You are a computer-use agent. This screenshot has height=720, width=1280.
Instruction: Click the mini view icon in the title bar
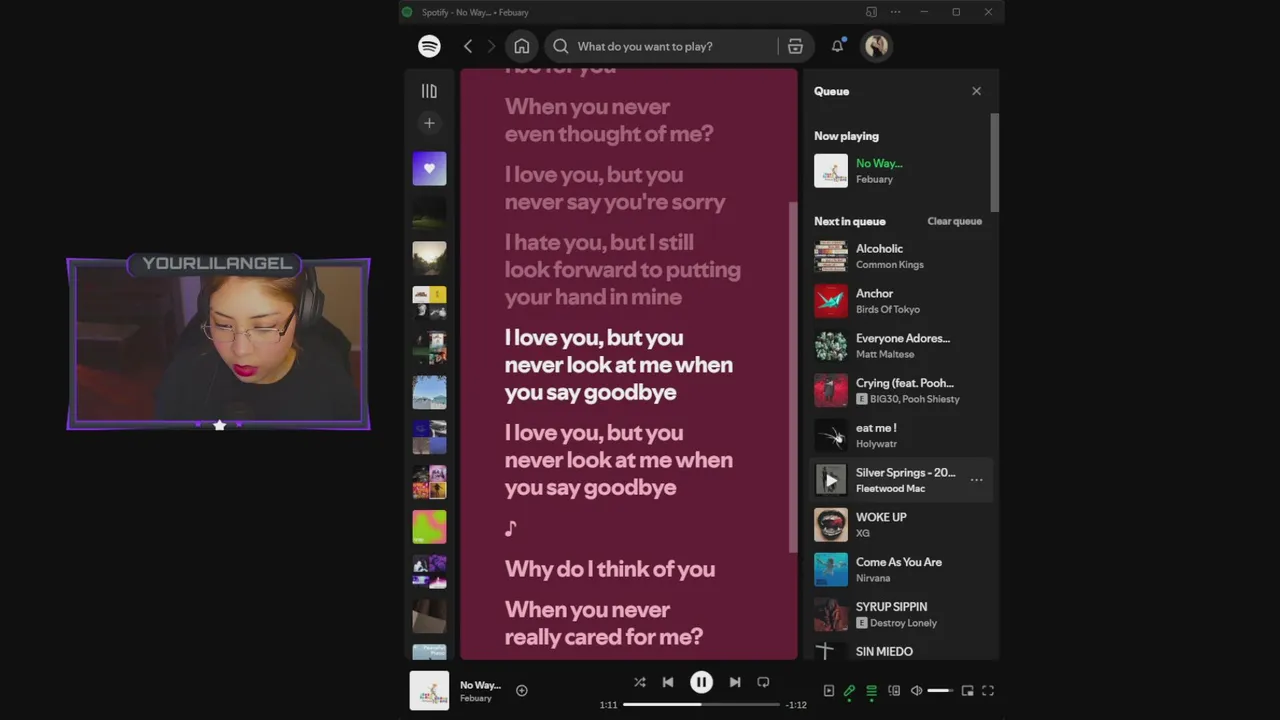(x=871, y=12)
